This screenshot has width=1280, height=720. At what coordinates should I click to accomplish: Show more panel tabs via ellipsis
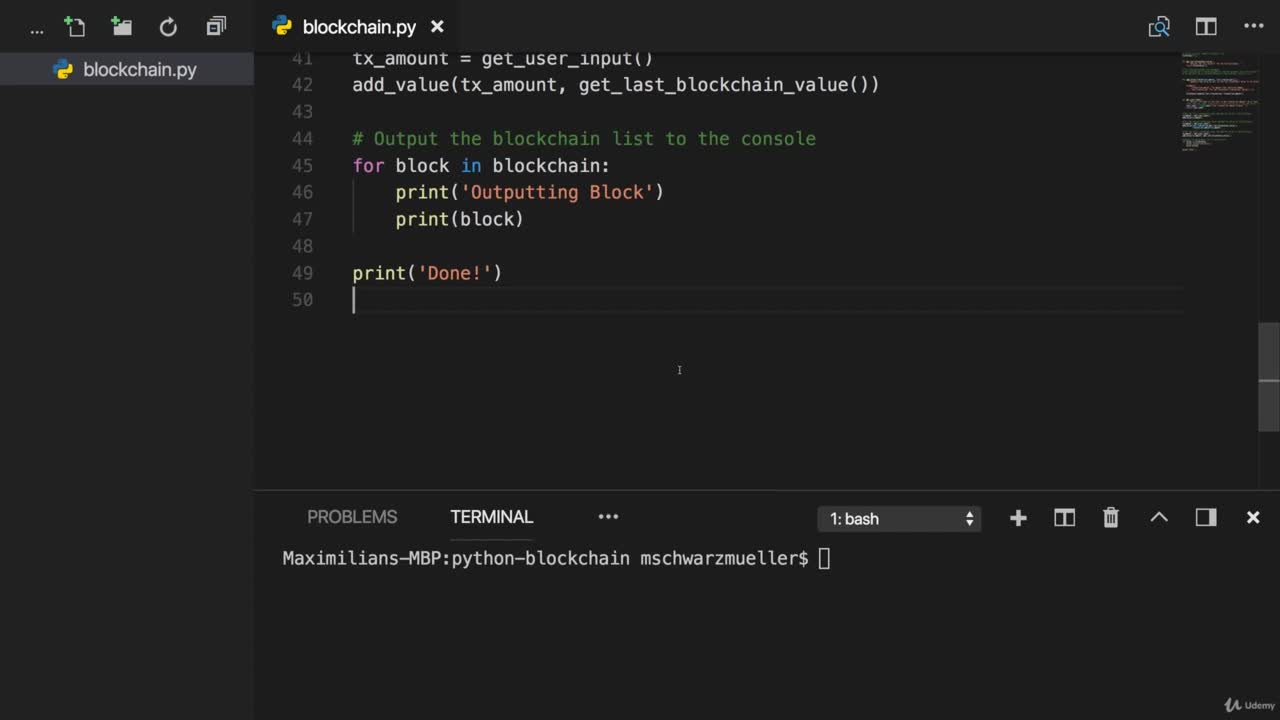(x=608, y=517)
